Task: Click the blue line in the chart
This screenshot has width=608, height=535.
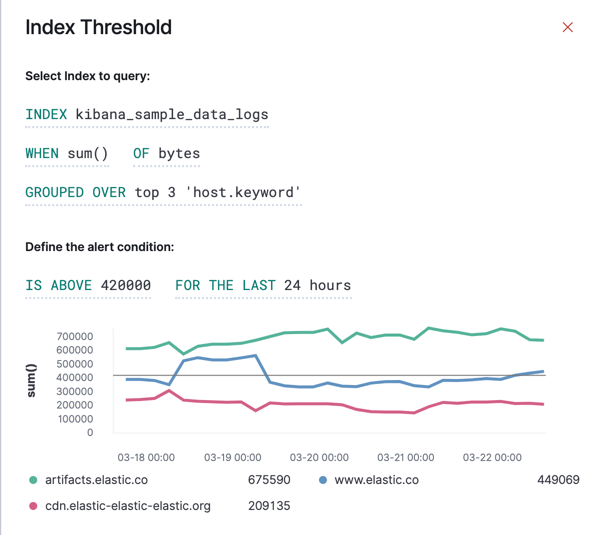Action: click(220, 358)
